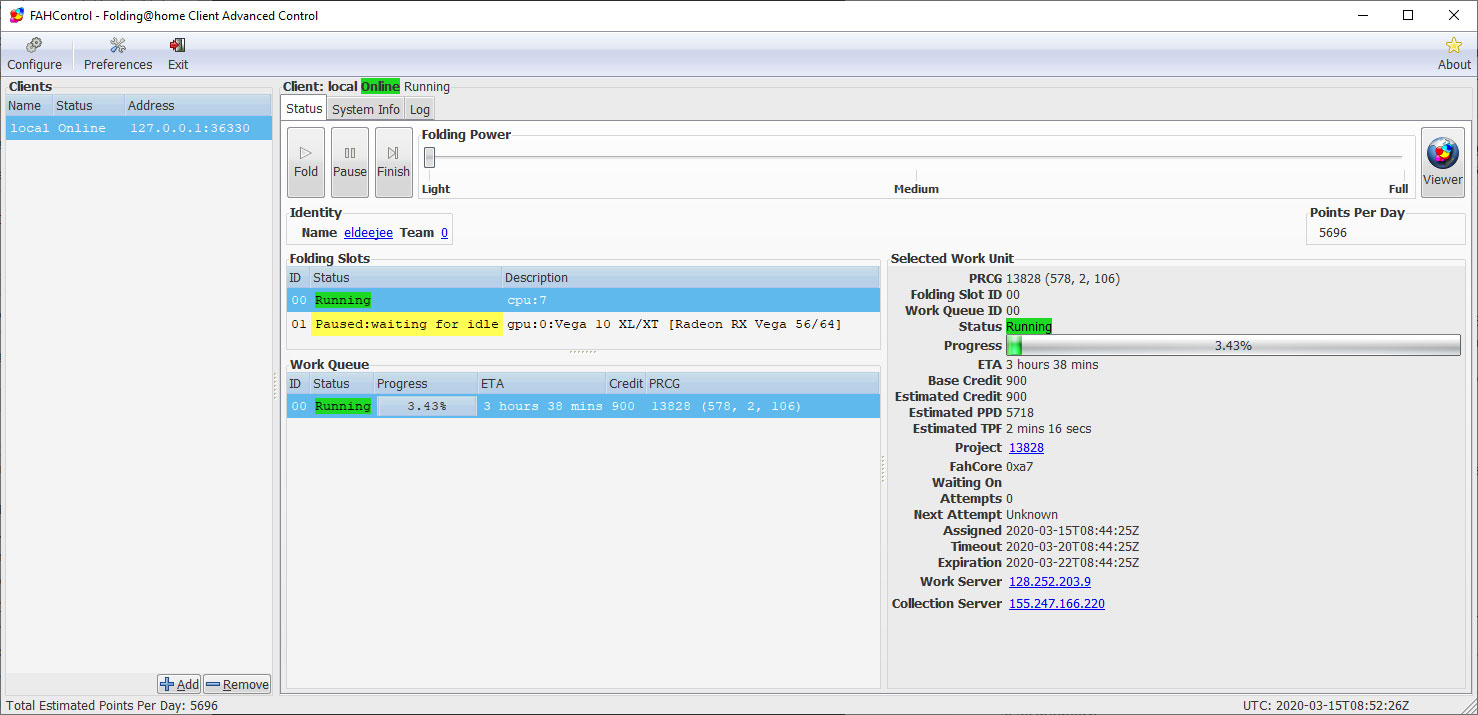Sort clients by Address column

click(198, 106)
